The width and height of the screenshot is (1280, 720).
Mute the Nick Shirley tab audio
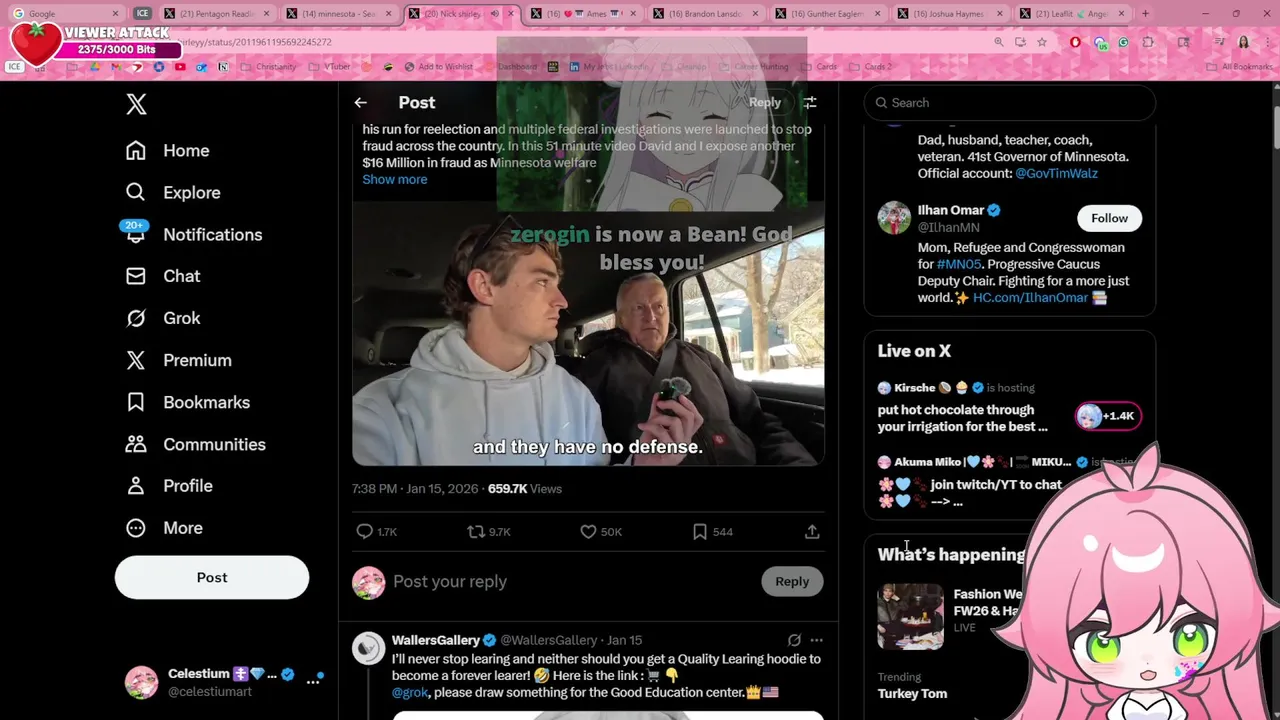494,14
